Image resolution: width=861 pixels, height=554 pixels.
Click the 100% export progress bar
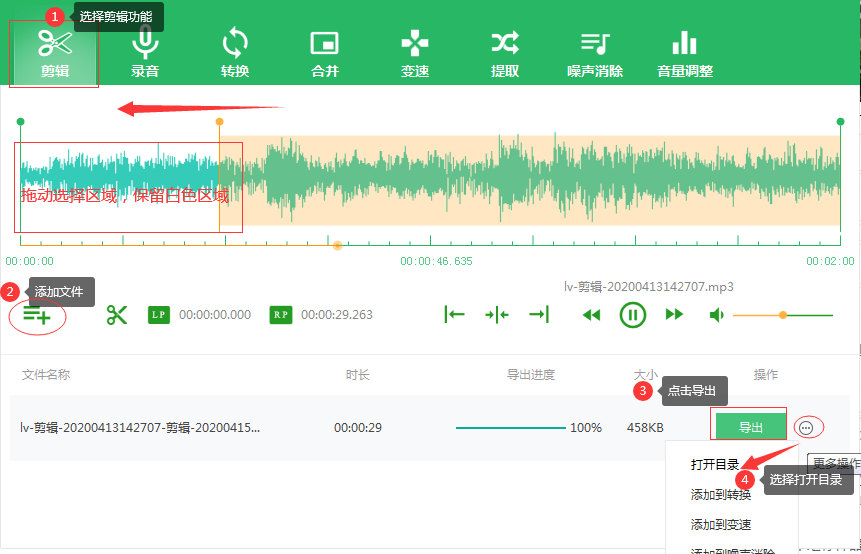511,428
